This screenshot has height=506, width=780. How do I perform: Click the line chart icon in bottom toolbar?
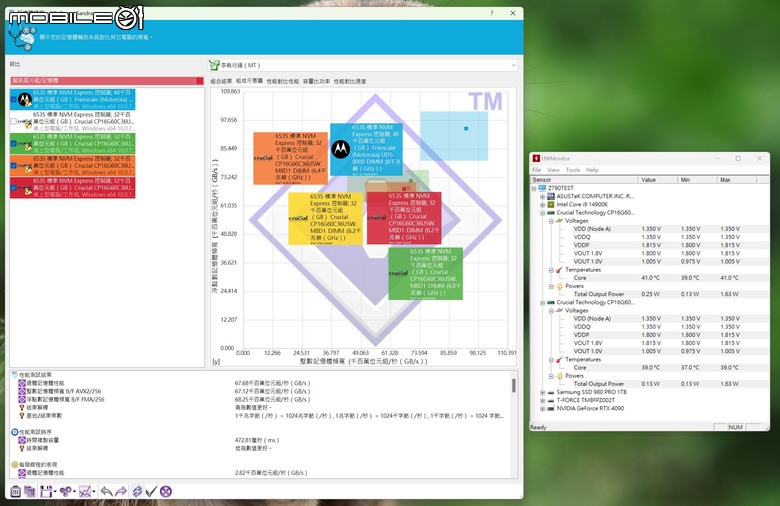(x=85, y=492)
